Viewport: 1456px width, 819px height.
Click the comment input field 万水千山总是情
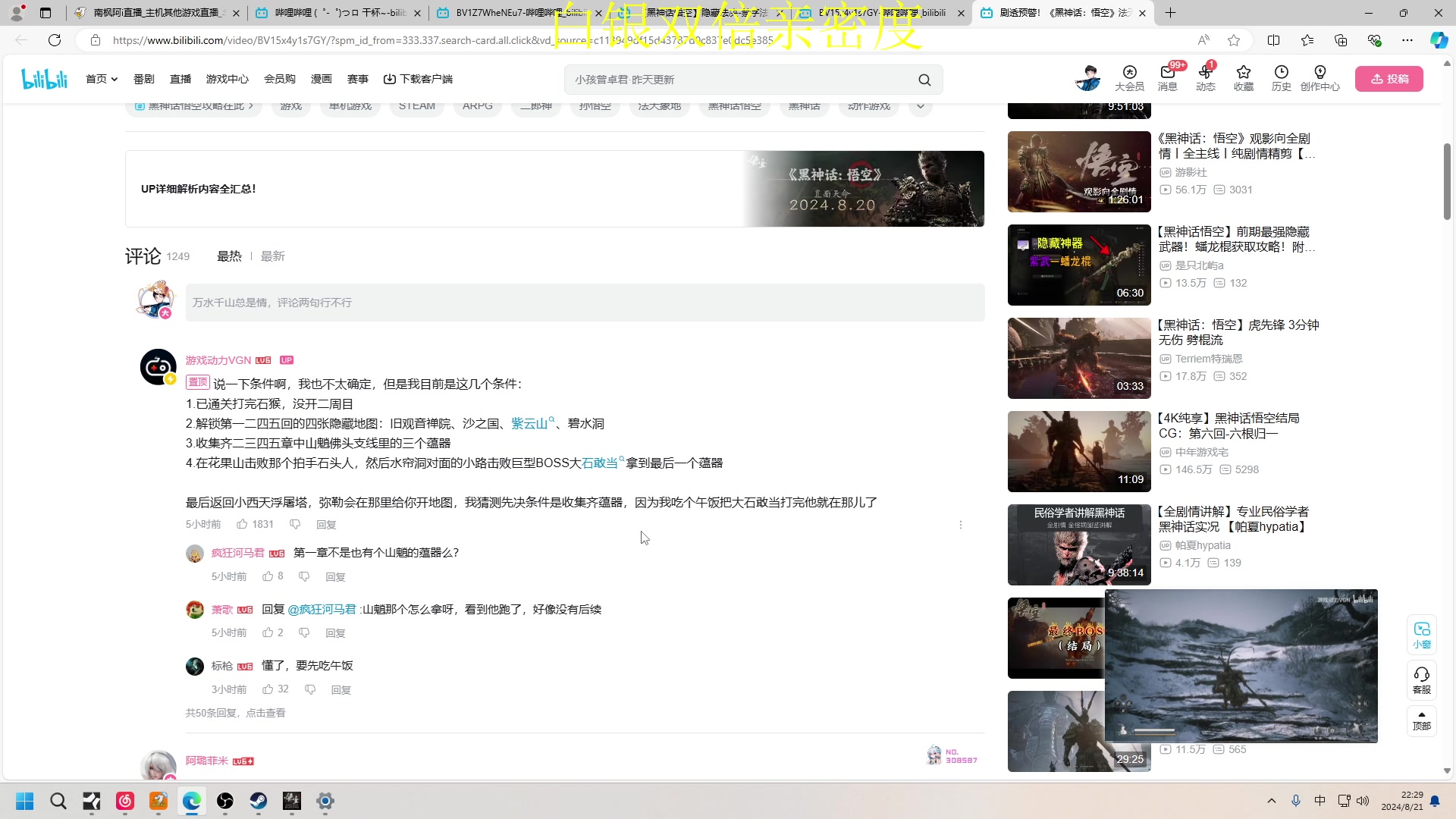(x=585, y=303)
